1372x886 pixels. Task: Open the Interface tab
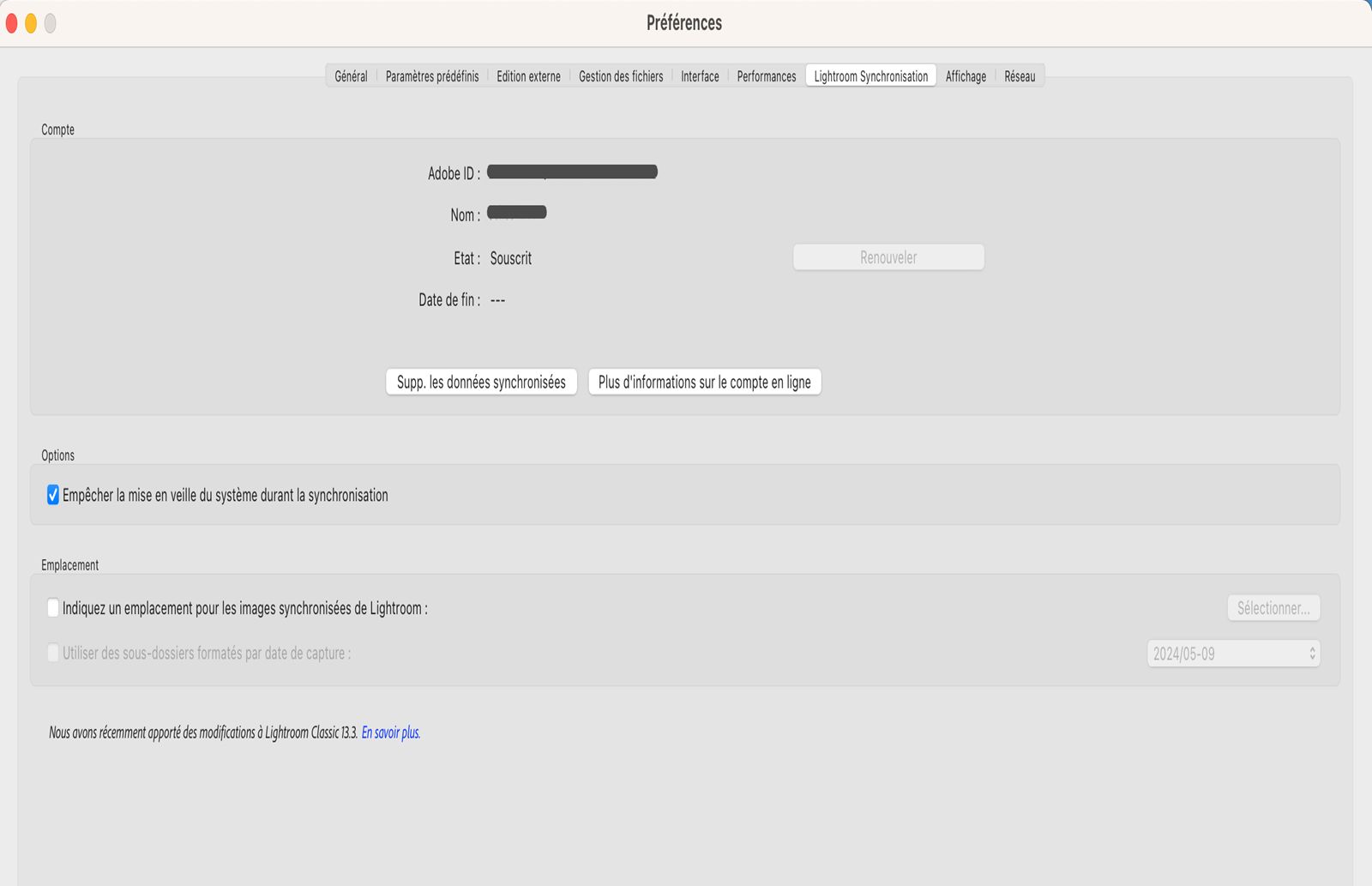pyautogui.click(x=700, y=76)
